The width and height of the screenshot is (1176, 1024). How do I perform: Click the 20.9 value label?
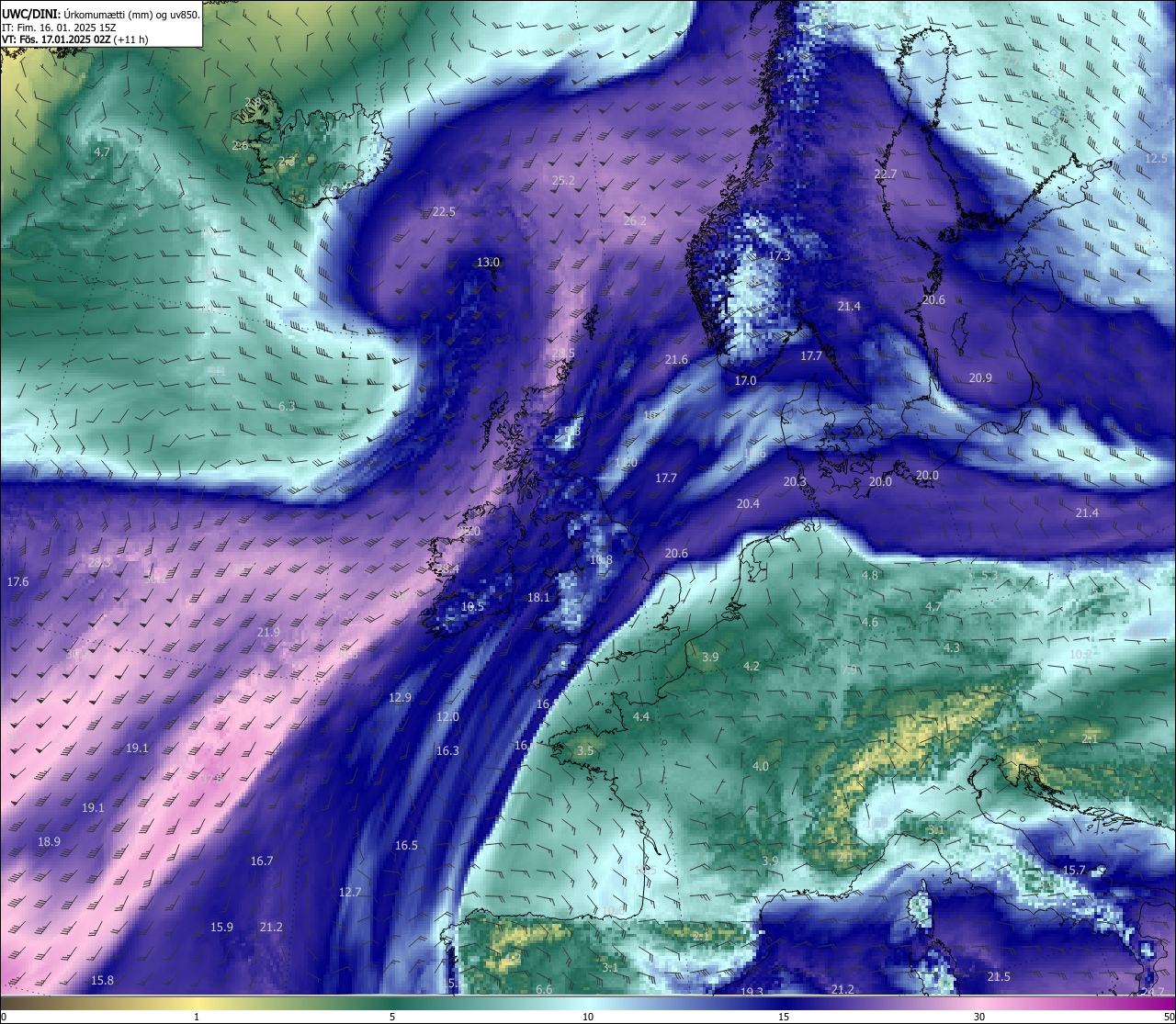coord(980,378)
